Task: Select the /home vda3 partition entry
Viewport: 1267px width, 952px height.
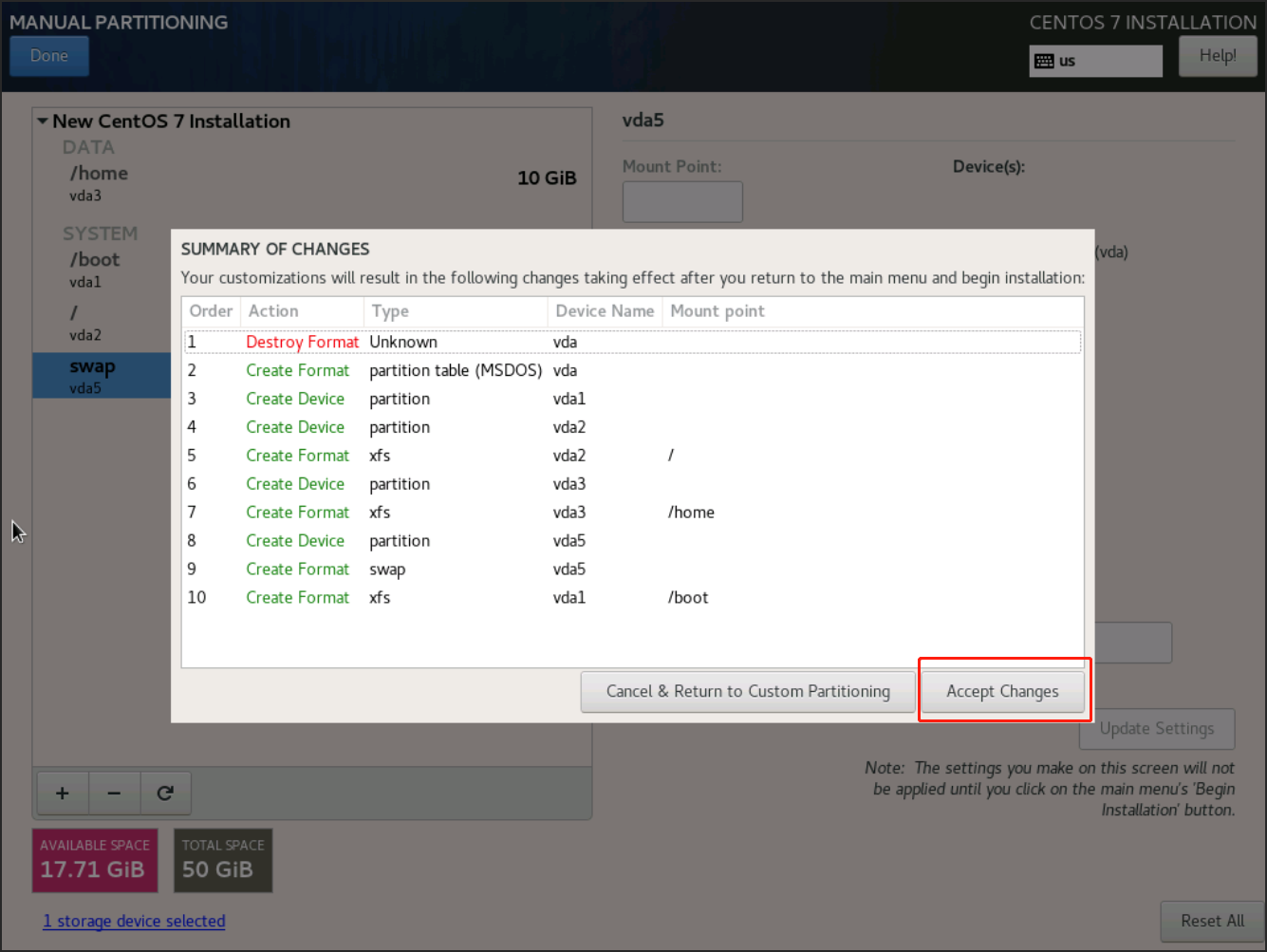Action: [100, 182]
